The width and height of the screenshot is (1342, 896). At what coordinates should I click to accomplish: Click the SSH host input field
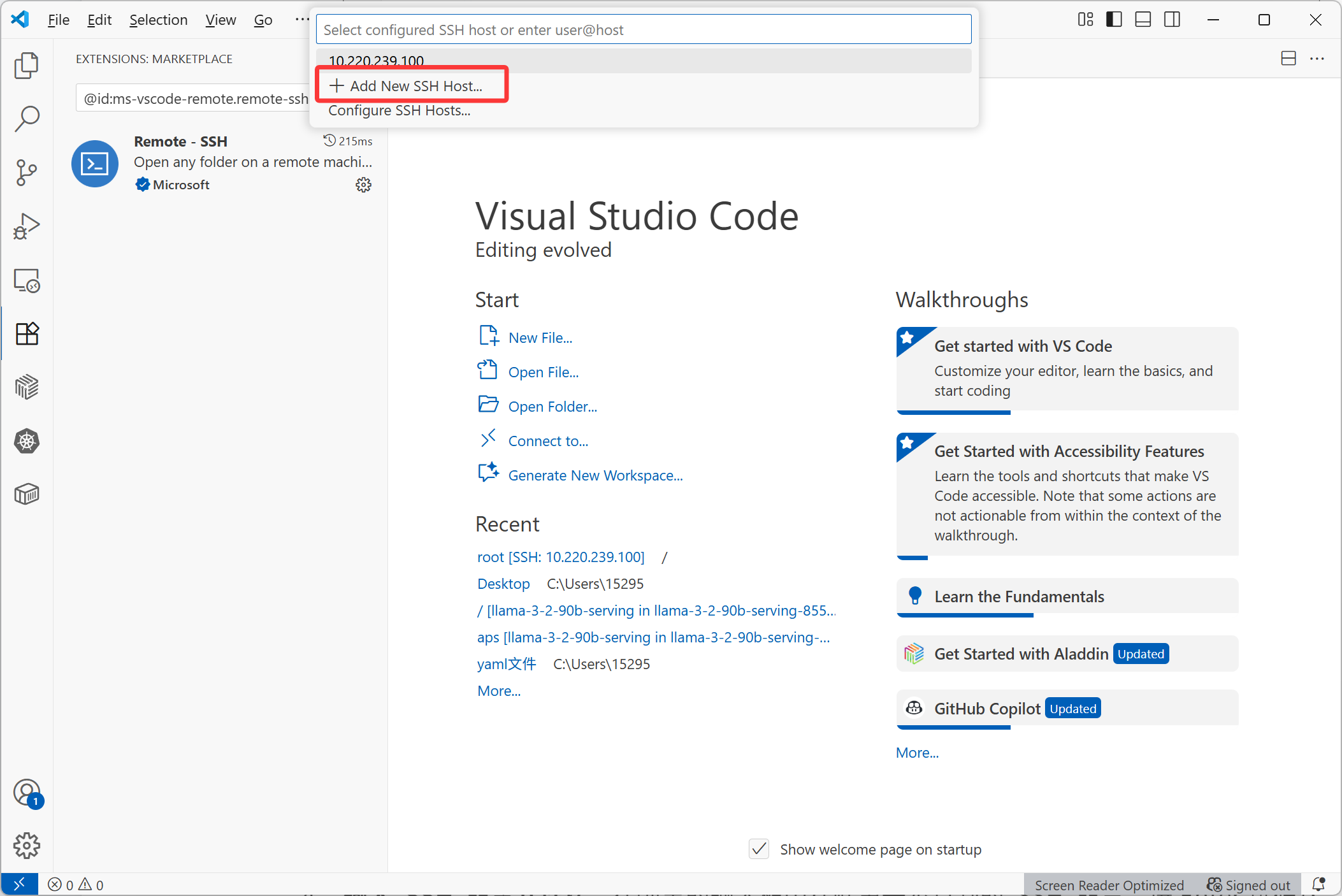coord(644,30)
